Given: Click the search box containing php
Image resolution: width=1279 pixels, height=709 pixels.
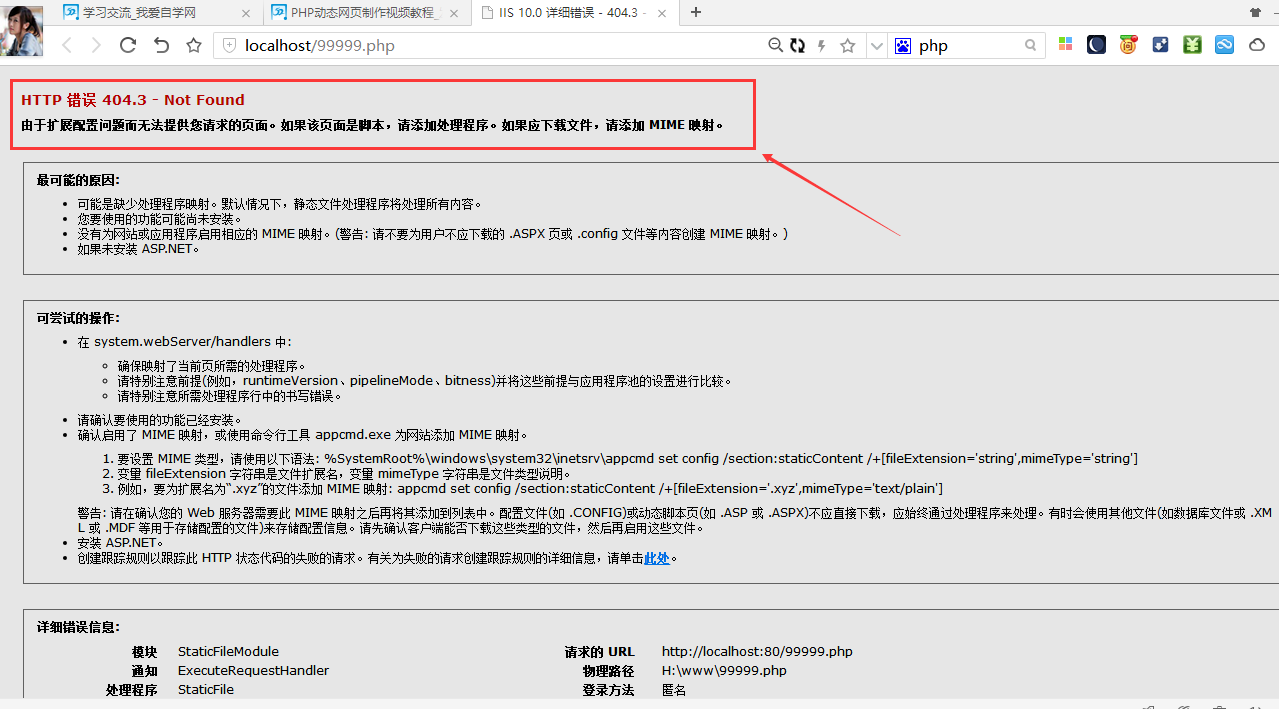Looking at the screenshot, I should [x=968, y=46].
